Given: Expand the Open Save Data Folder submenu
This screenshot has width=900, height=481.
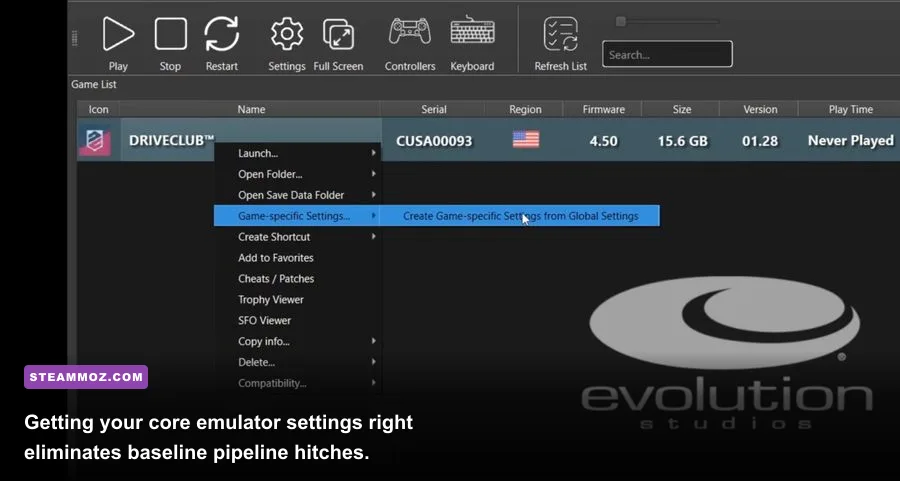Looking at the screenshot, I should pos(297,195).
